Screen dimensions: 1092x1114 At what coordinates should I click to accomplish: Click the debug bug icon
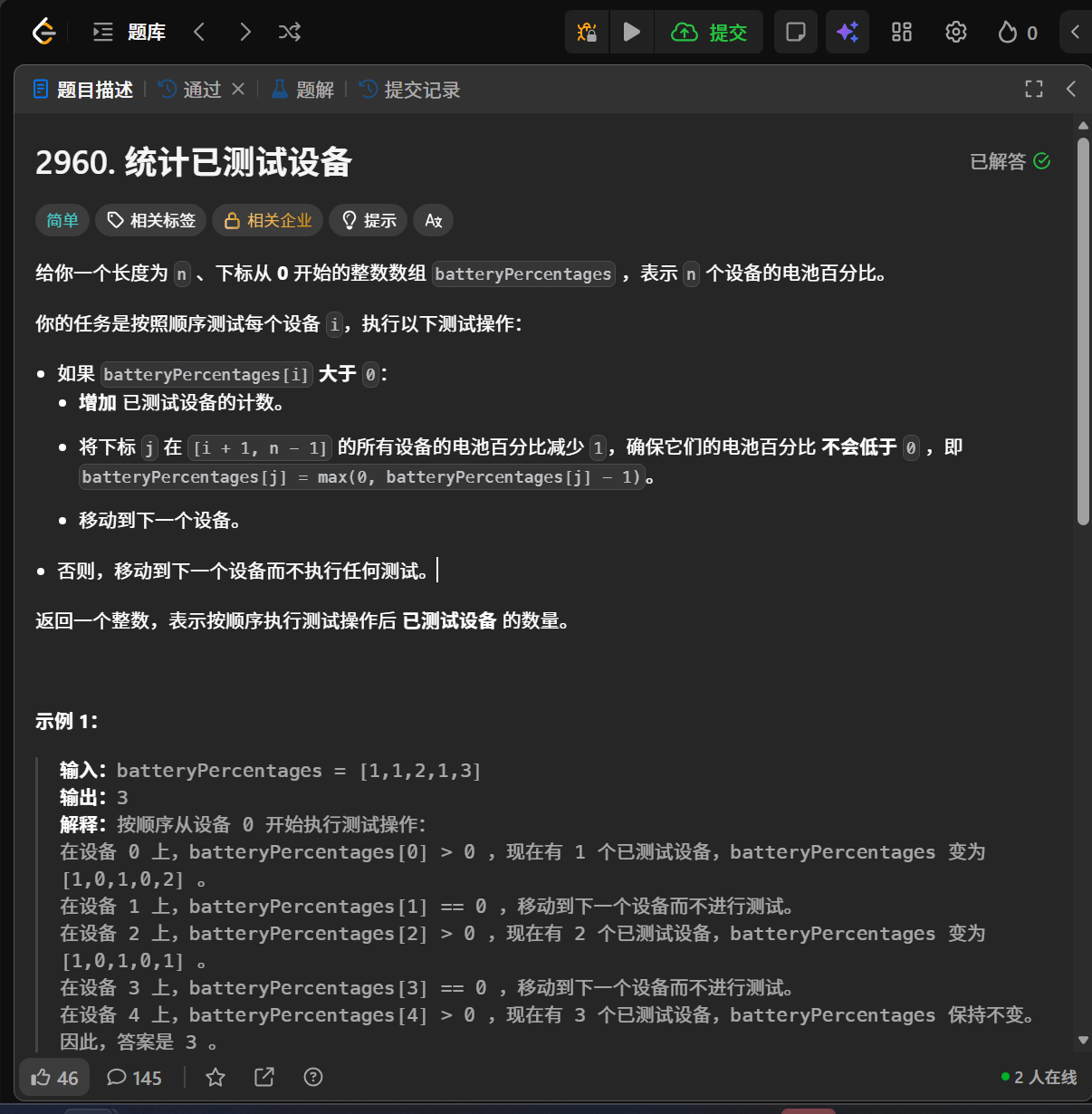[x=587, y=33]
